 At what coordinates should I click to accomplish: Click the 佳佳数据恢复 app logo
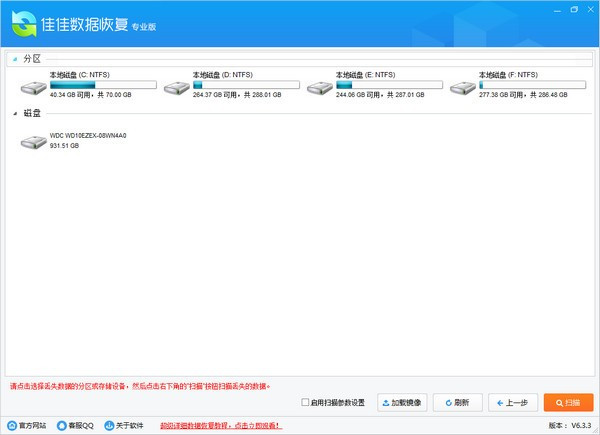pyautogui.click(x=24, y=24)
